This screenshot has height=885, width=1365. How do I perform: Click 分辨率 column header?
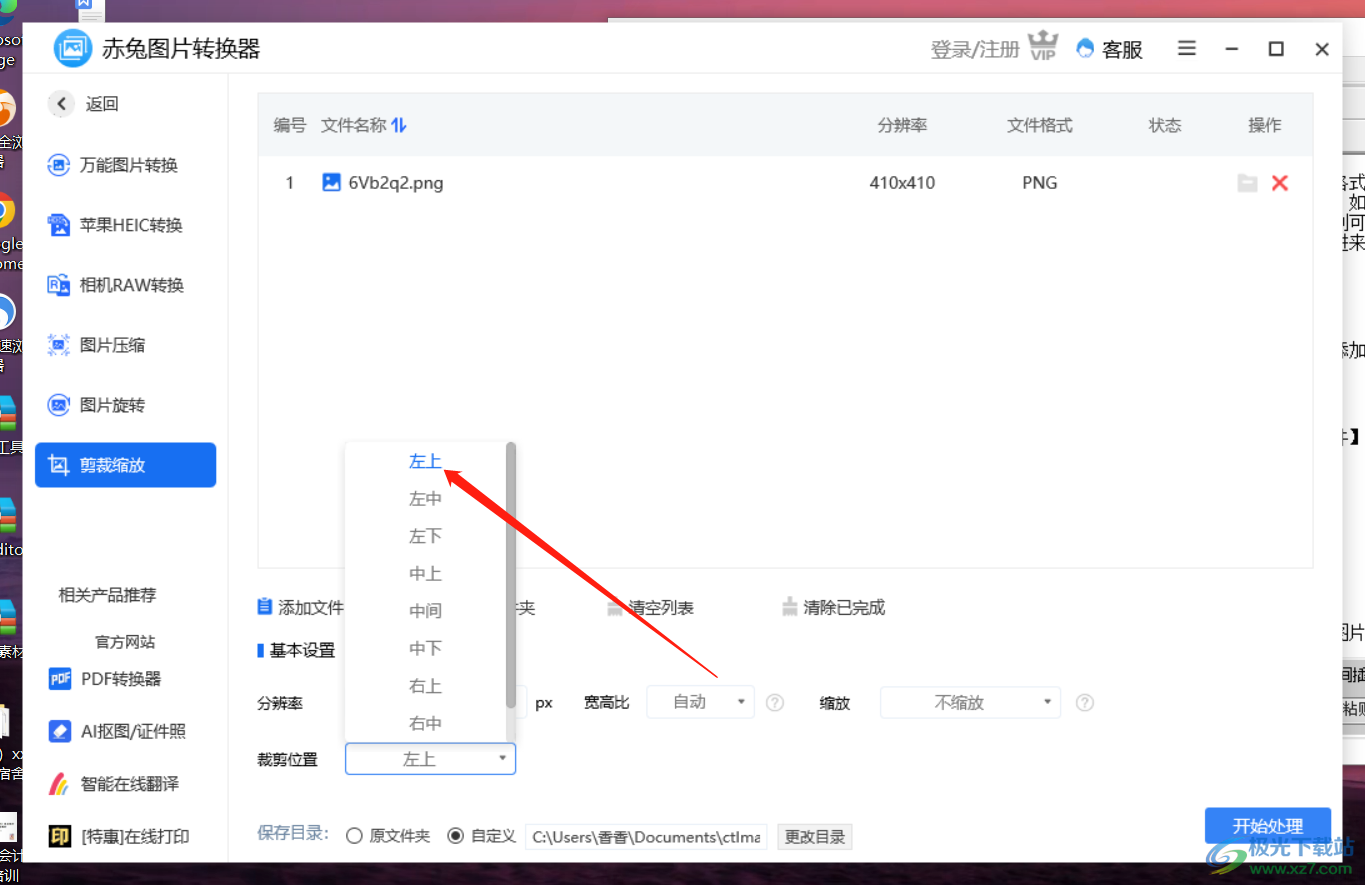click(x=903, y=125)
